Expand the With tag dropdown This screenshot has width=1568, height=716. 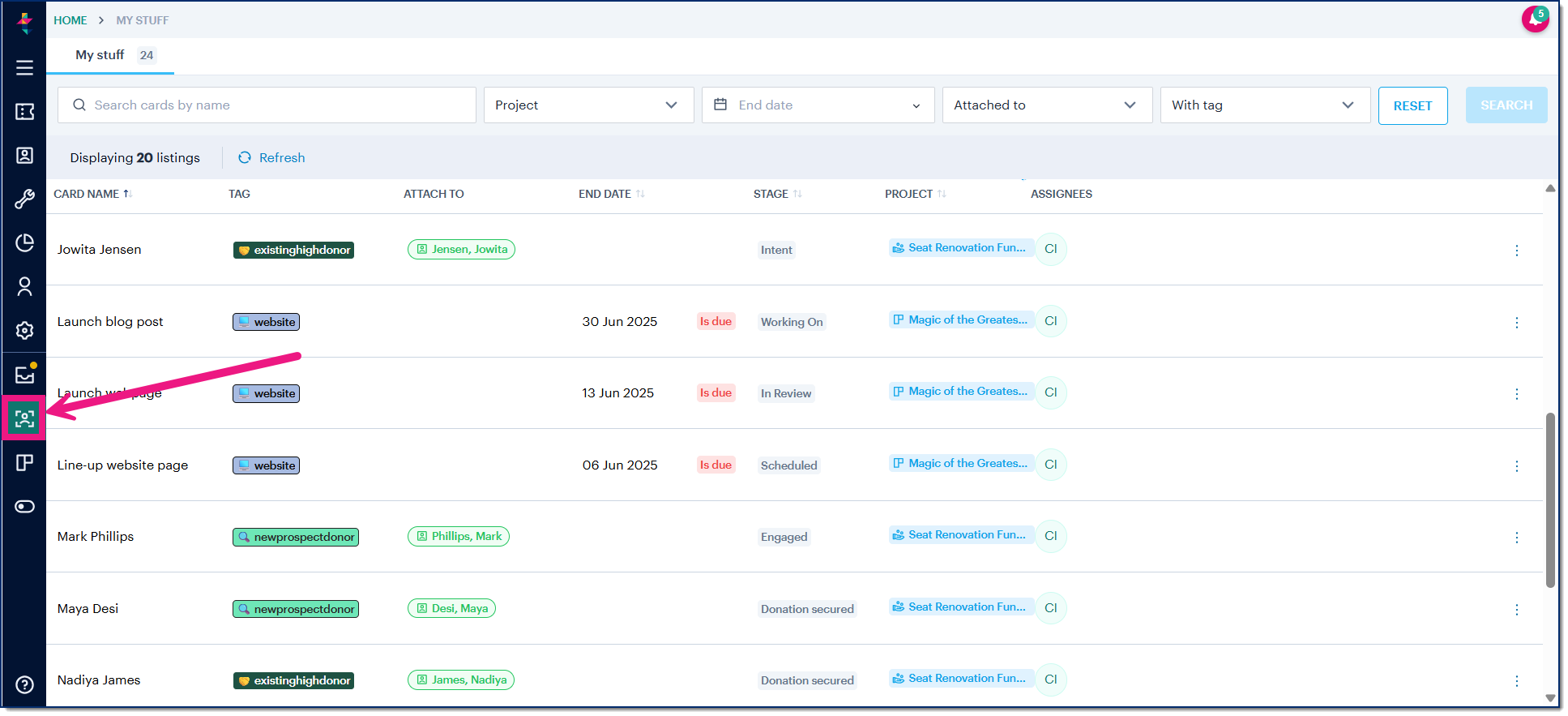(x=1265, y=105)
